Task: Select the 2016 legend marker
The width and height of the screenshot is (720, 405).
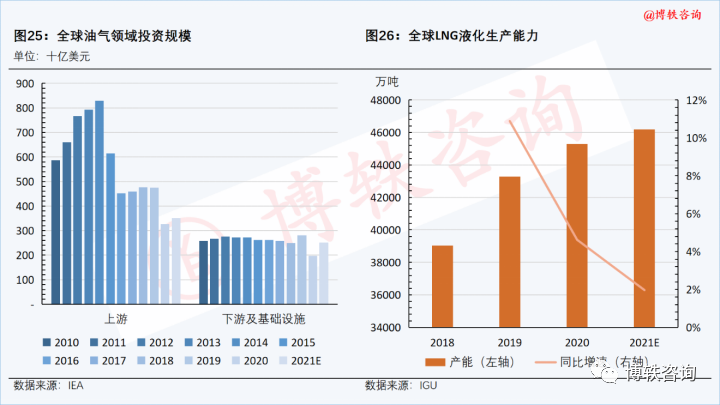Action: [48, 361]
